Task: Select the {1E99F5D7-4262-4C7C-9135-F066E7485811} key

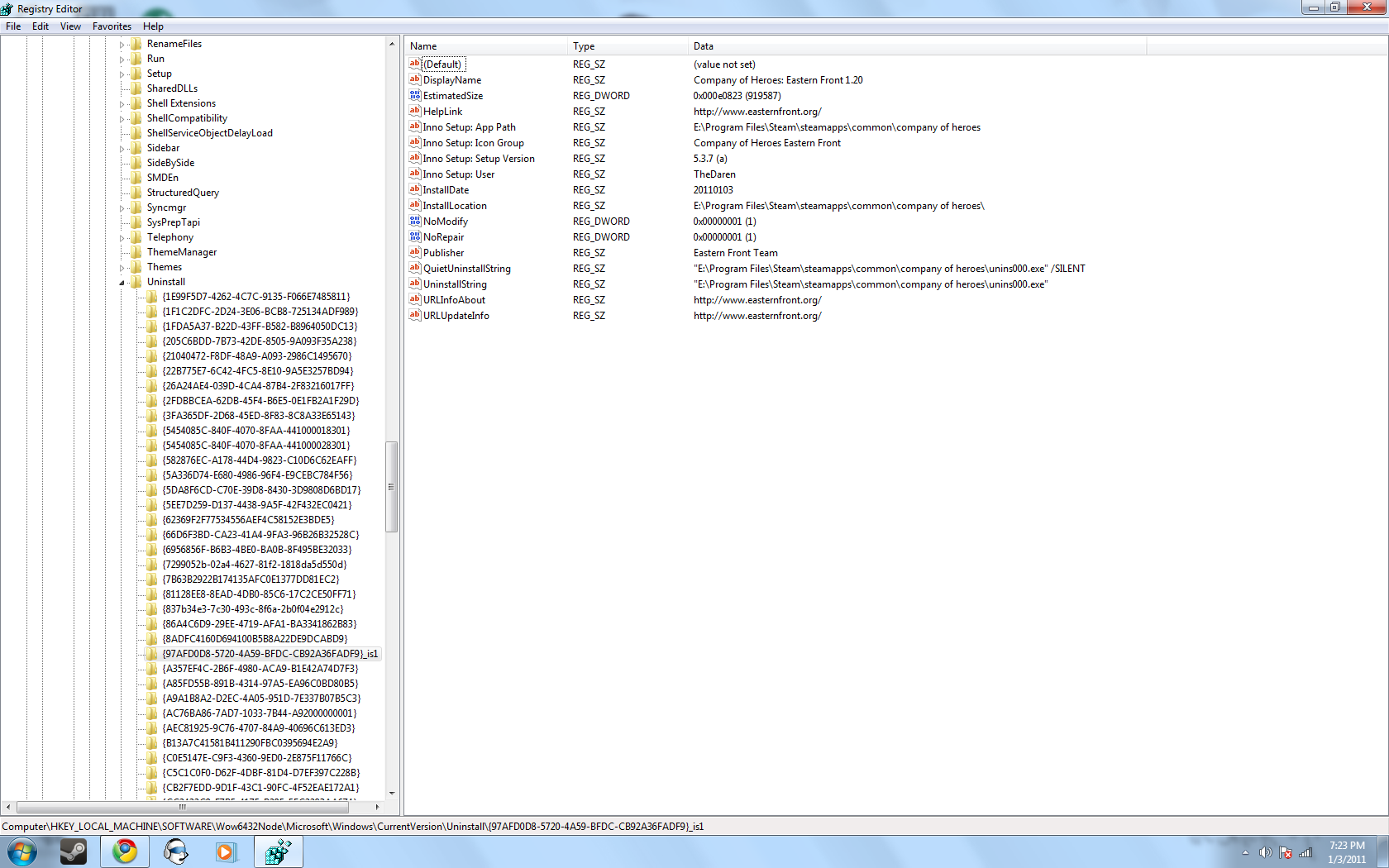Action: 256,297
